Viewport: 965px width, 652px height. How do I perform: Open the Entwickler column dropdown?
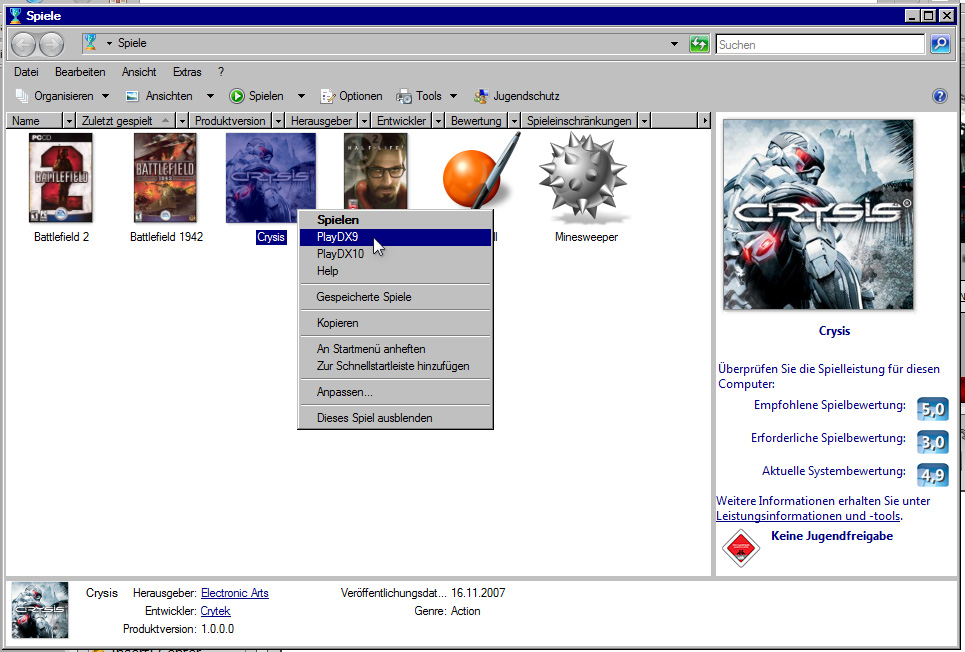coord(438,121)
